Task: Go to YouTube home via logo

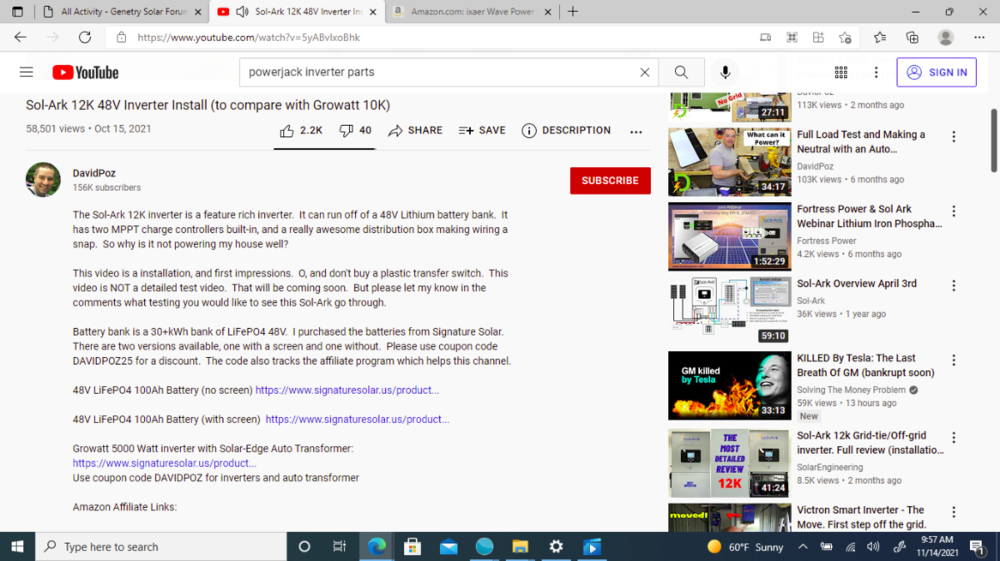Action: pyautogui.click(x=85, y=72)
